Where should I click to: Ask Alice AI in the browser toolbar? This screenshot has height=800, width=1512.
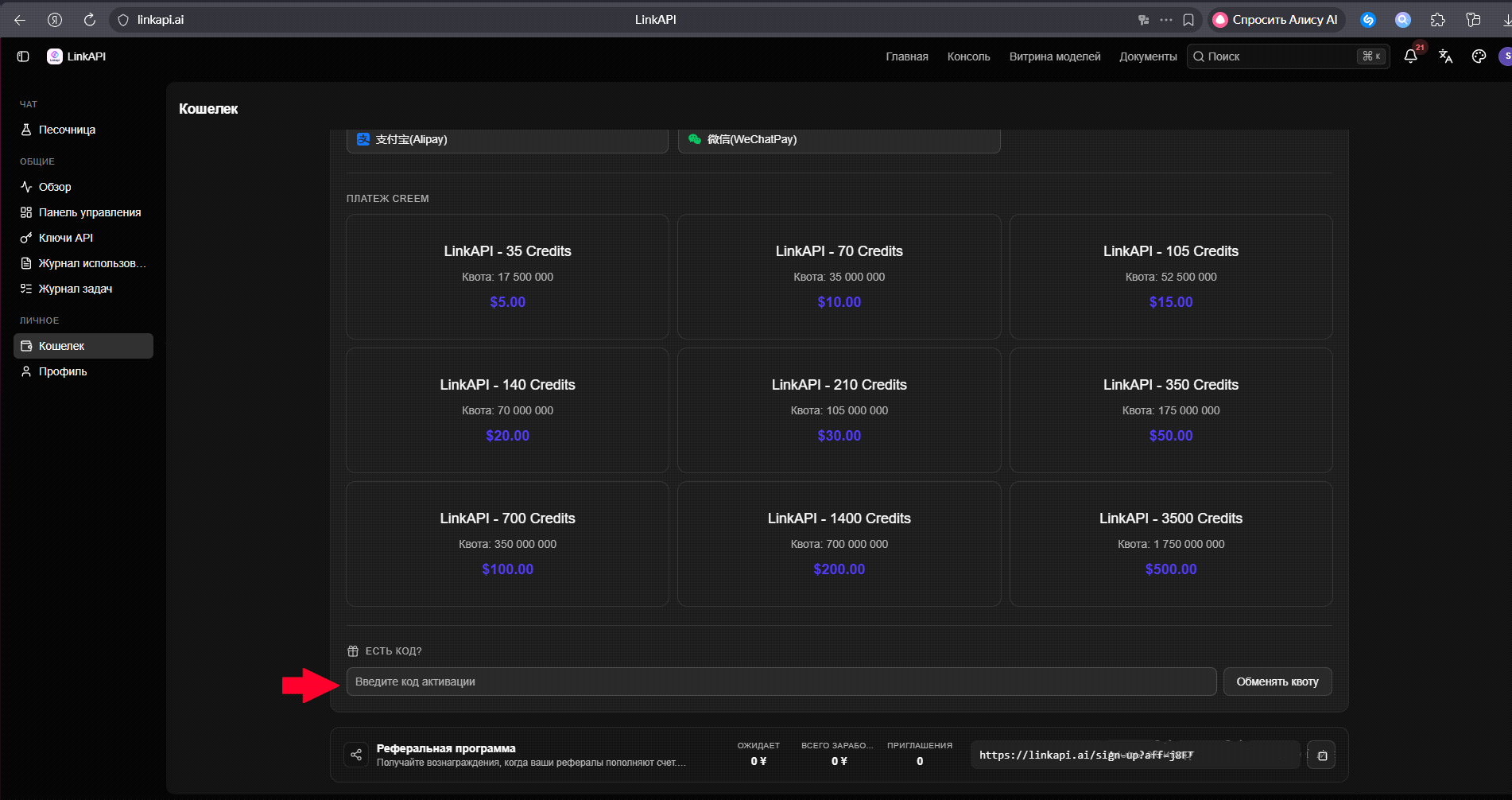pos(1276,20)
